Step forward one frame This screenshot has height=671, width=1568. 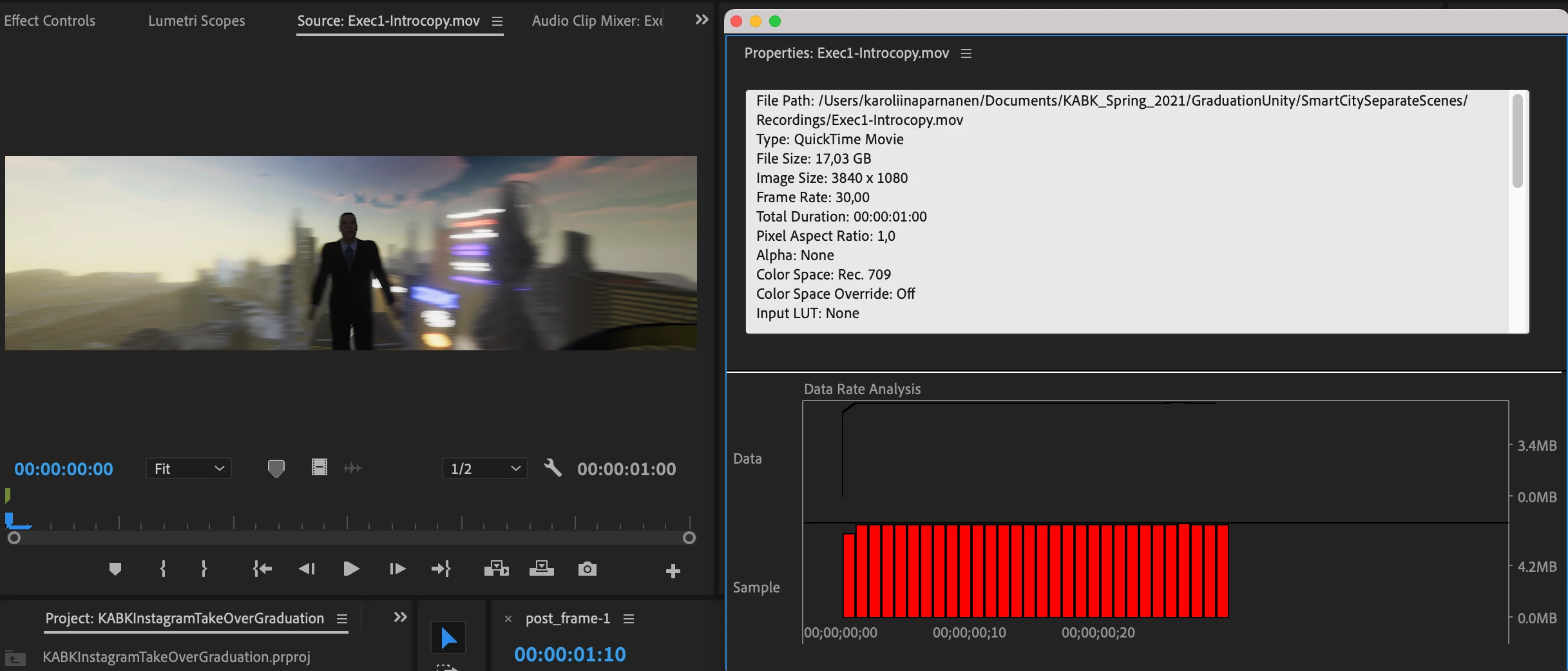click(397, 569)
